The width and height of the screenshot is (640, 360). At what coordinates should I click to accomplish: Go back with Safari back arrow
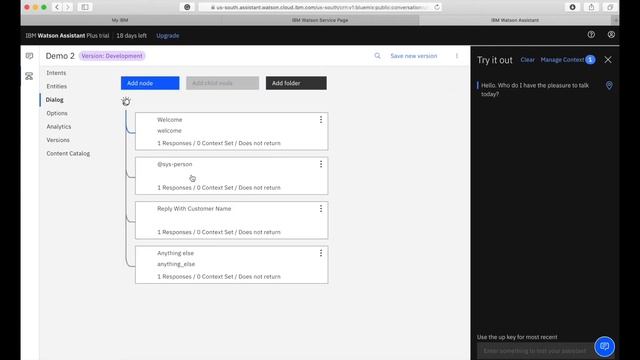(x=57, y=7)
